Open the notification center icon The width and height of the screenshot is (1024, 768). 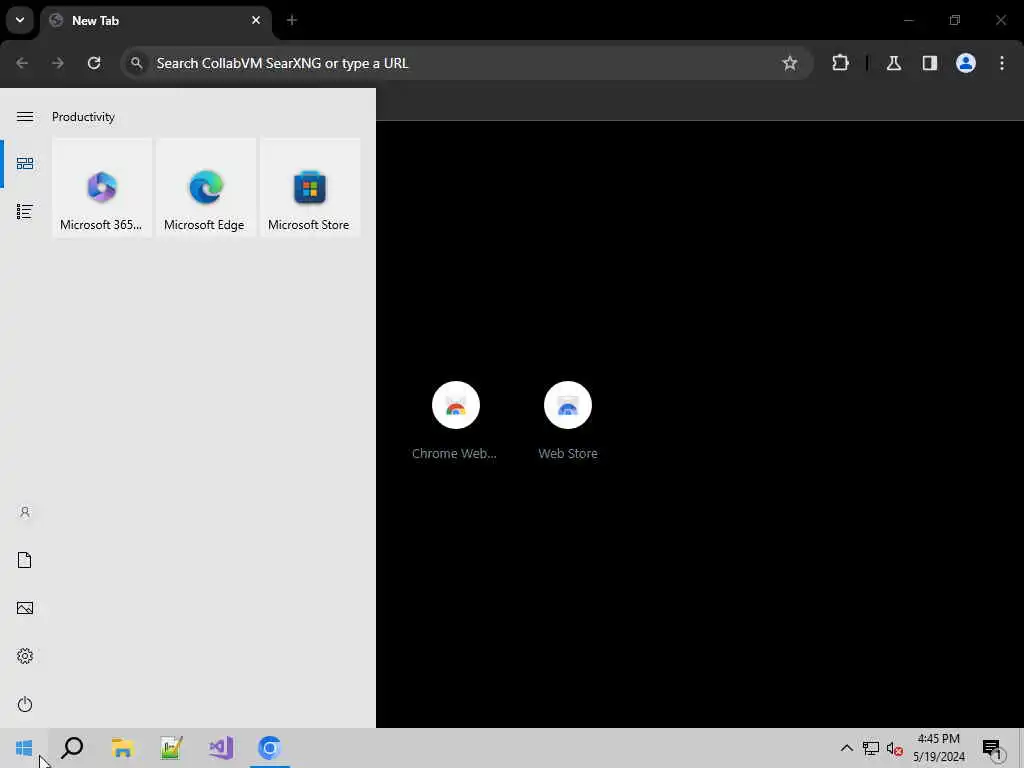coord(992,748)
